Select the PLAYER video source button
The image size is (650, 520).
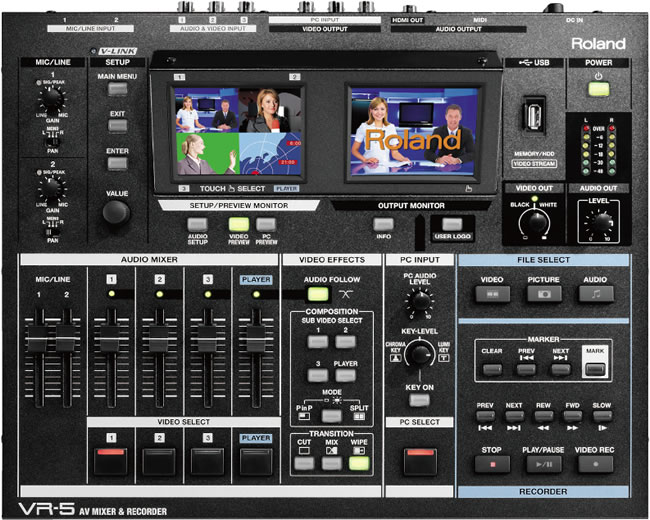tap(256, 461)
